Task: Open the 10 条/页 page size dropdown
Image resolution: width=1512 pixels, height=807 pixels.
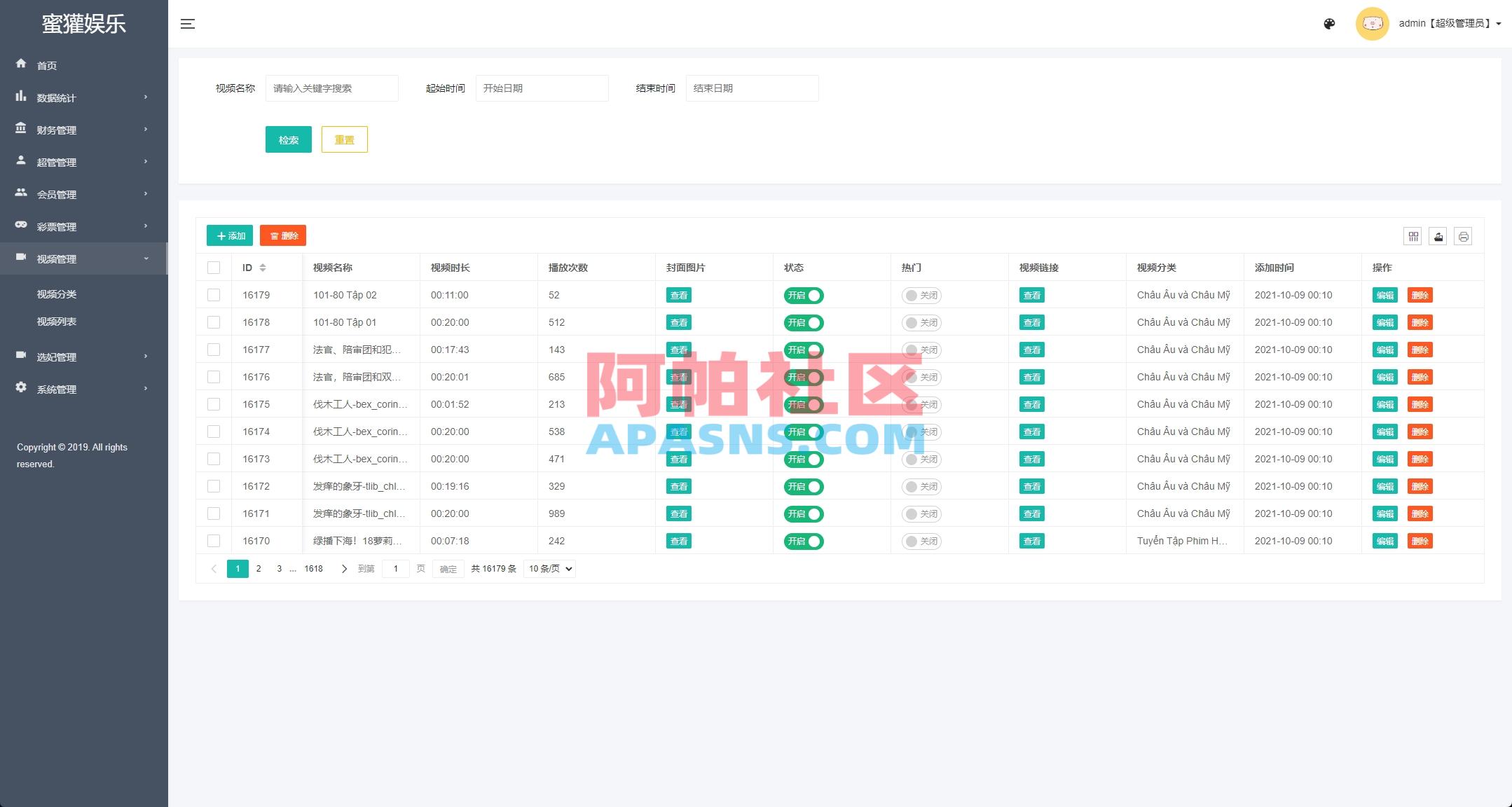Action: 549,568
